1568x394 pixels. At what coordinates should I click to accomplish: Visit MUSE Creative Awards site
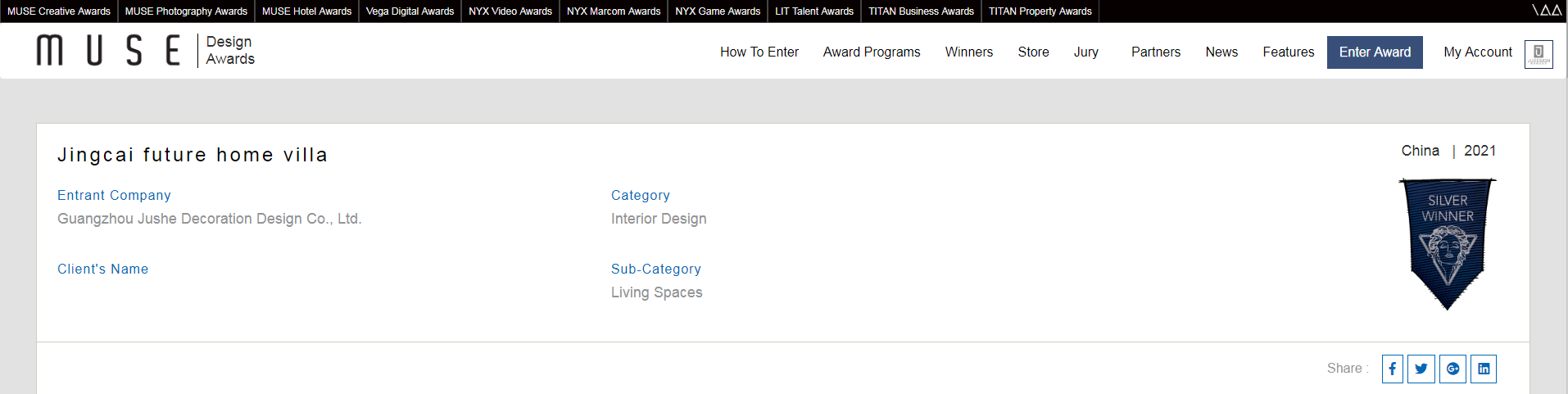pyautogui.click(x=59, y=11)
